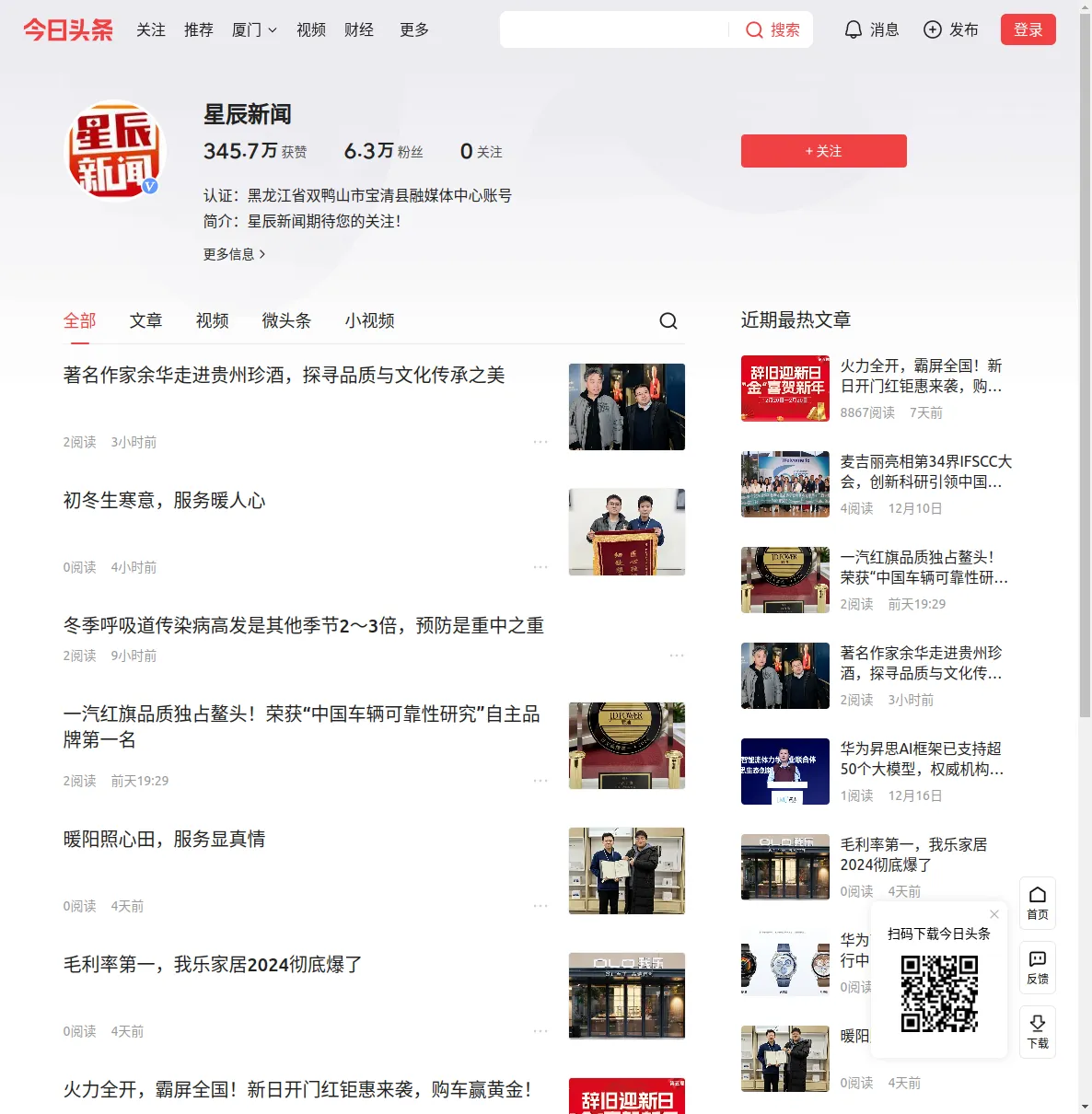The image size is (1092, 1114).
Task: Open article 著名作家余华走进贵州珍酒 in feed
Action: pyautogui.click(x=285, y=376)
